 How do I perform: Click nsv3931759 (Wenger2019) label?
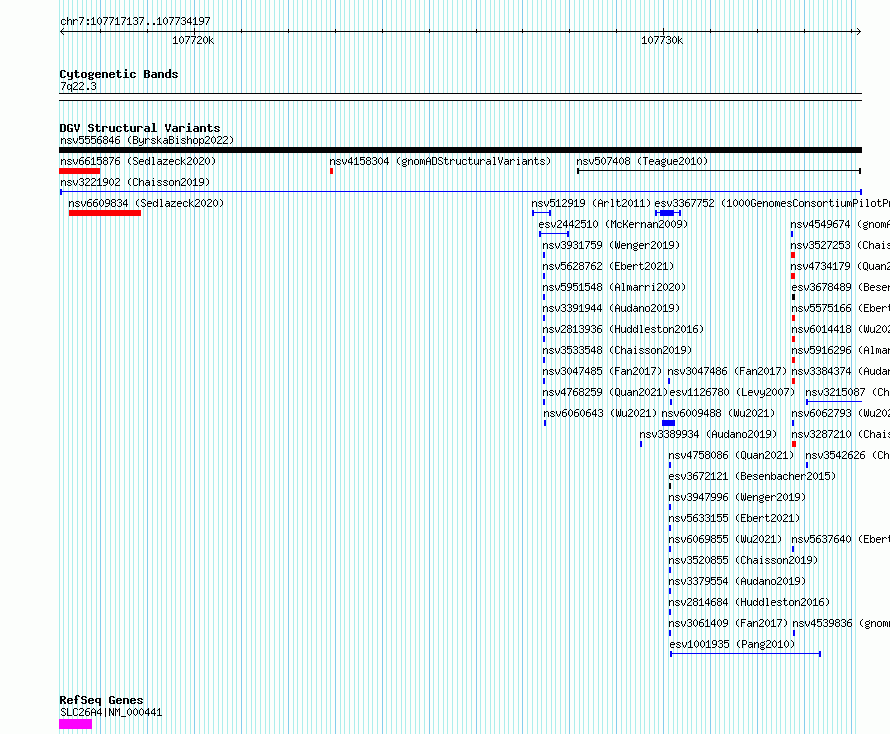click(x=611, y=245)
